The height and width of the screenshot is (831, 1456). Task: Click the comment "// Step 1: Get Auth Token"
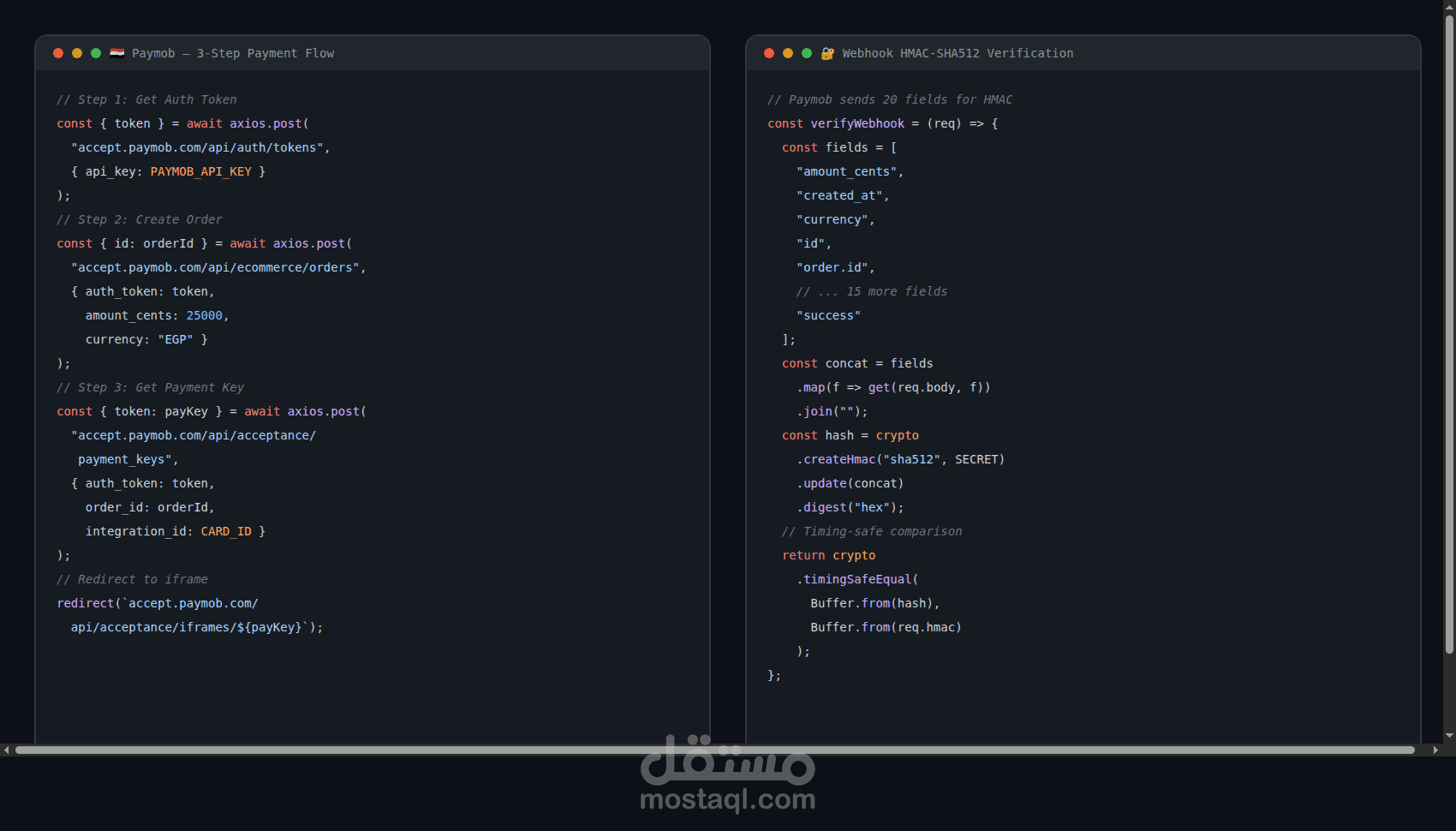click(x=146, y=99)
